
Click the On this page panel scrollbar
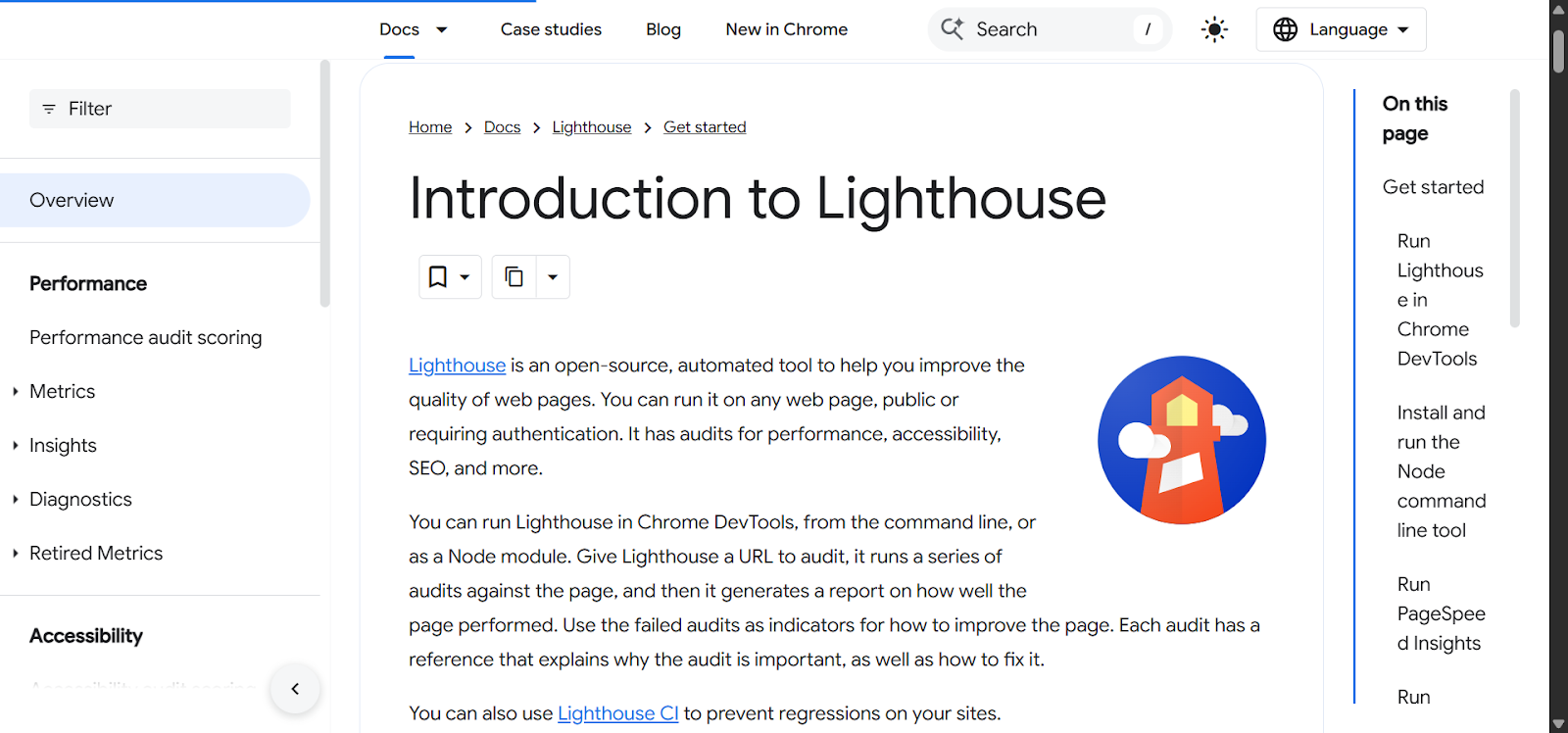click(1515, 208)
